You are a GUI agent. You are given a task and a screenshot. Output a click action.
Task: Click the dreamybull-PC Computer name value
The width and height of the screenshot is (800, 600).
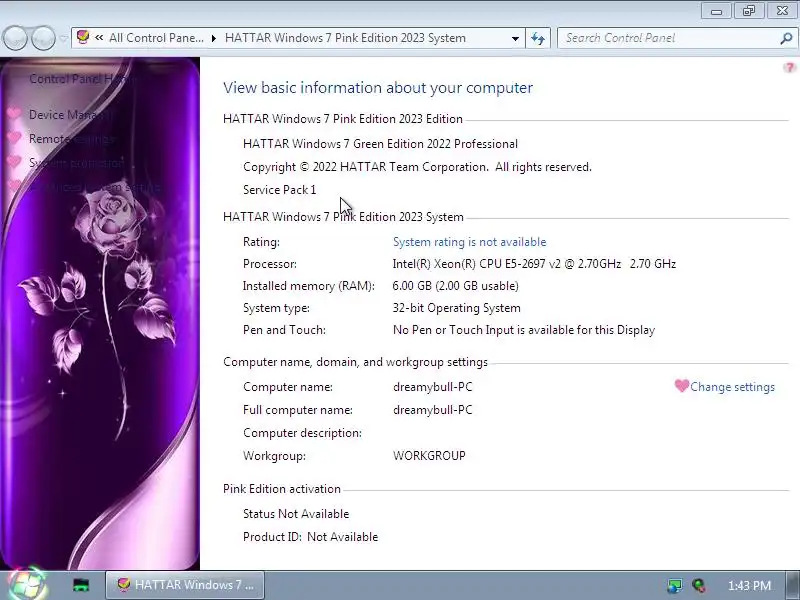tap(433, 387)
